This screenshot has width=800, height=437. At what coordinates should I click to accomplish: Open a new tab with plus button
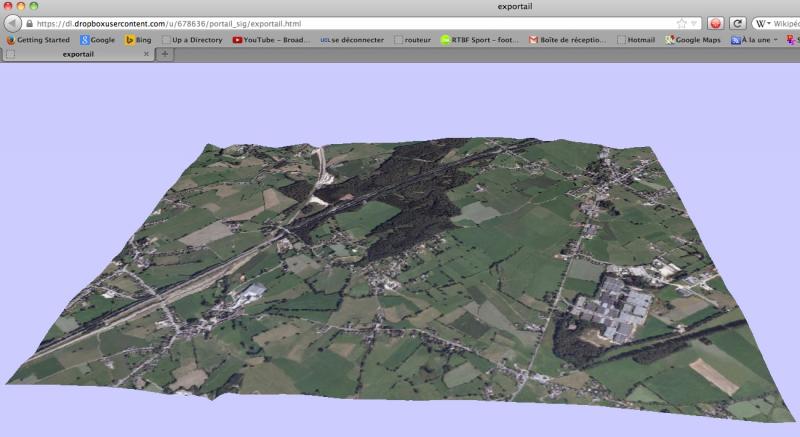point(165,54)
